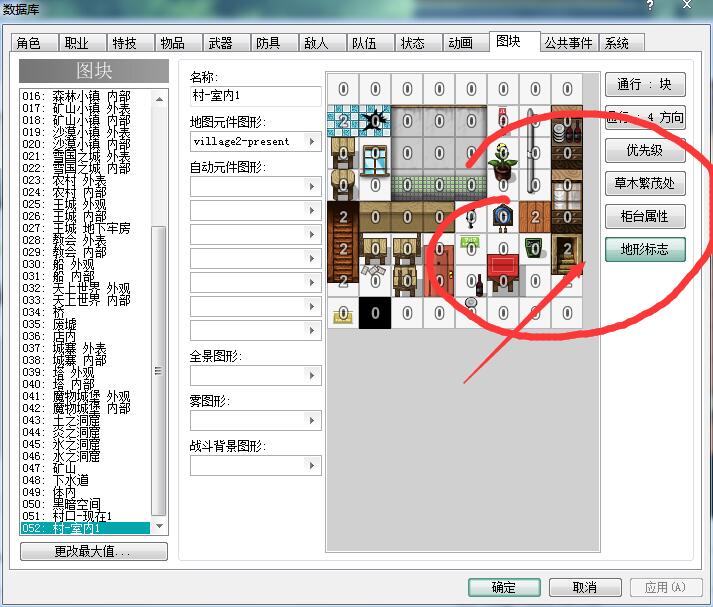Open second autotile graphic picker
The image size is (713, 607).
click(312, 211)
